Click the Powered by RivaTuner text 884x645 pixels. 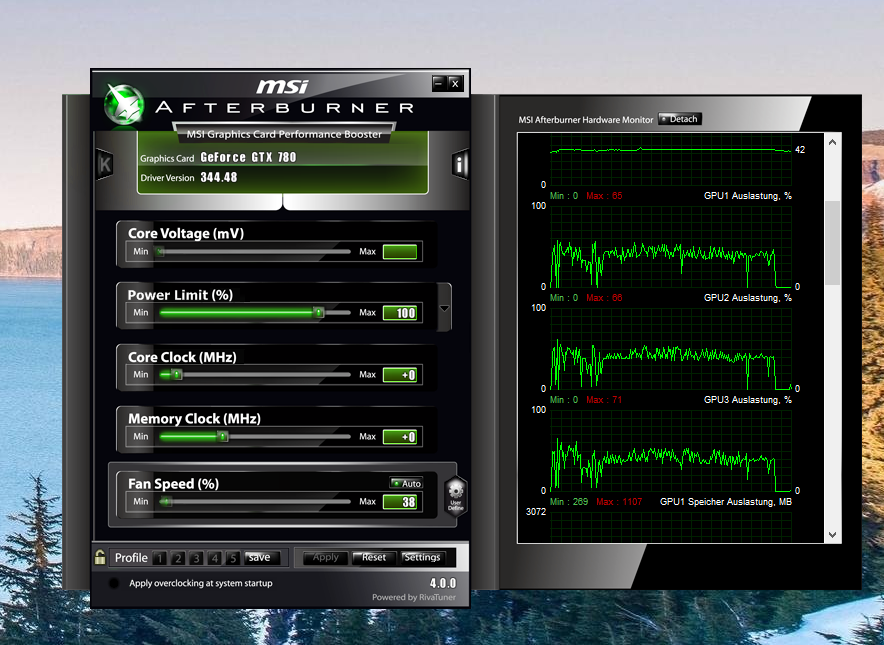pyautogui.click(x=414, y=597)
